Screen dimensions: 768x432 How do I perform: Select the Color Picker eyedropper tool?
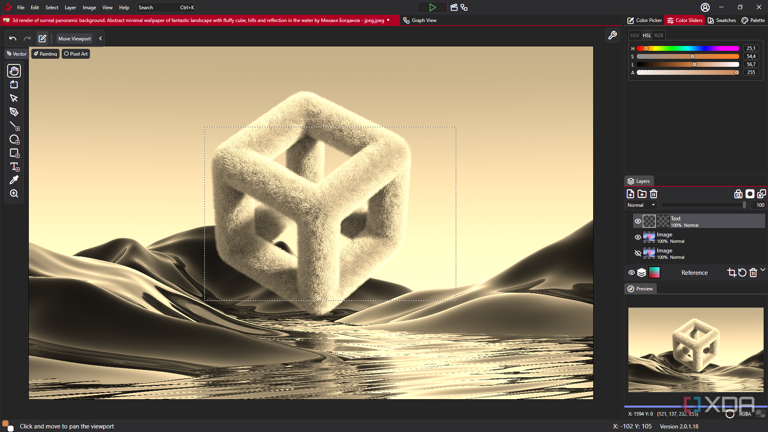[14, 180]
